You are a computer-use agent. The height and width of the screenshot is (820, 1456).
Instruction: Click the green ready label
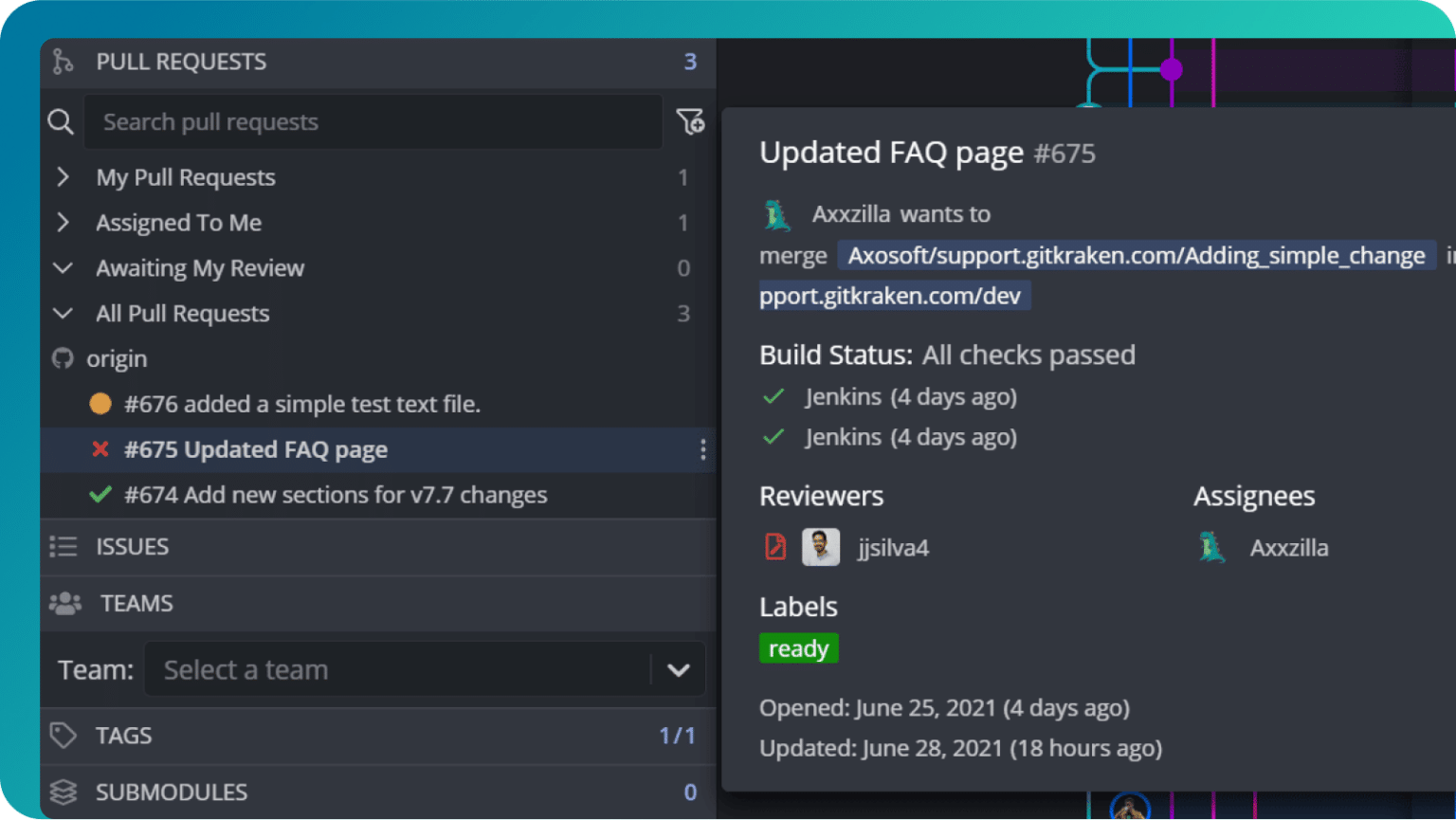pos(799,648)
